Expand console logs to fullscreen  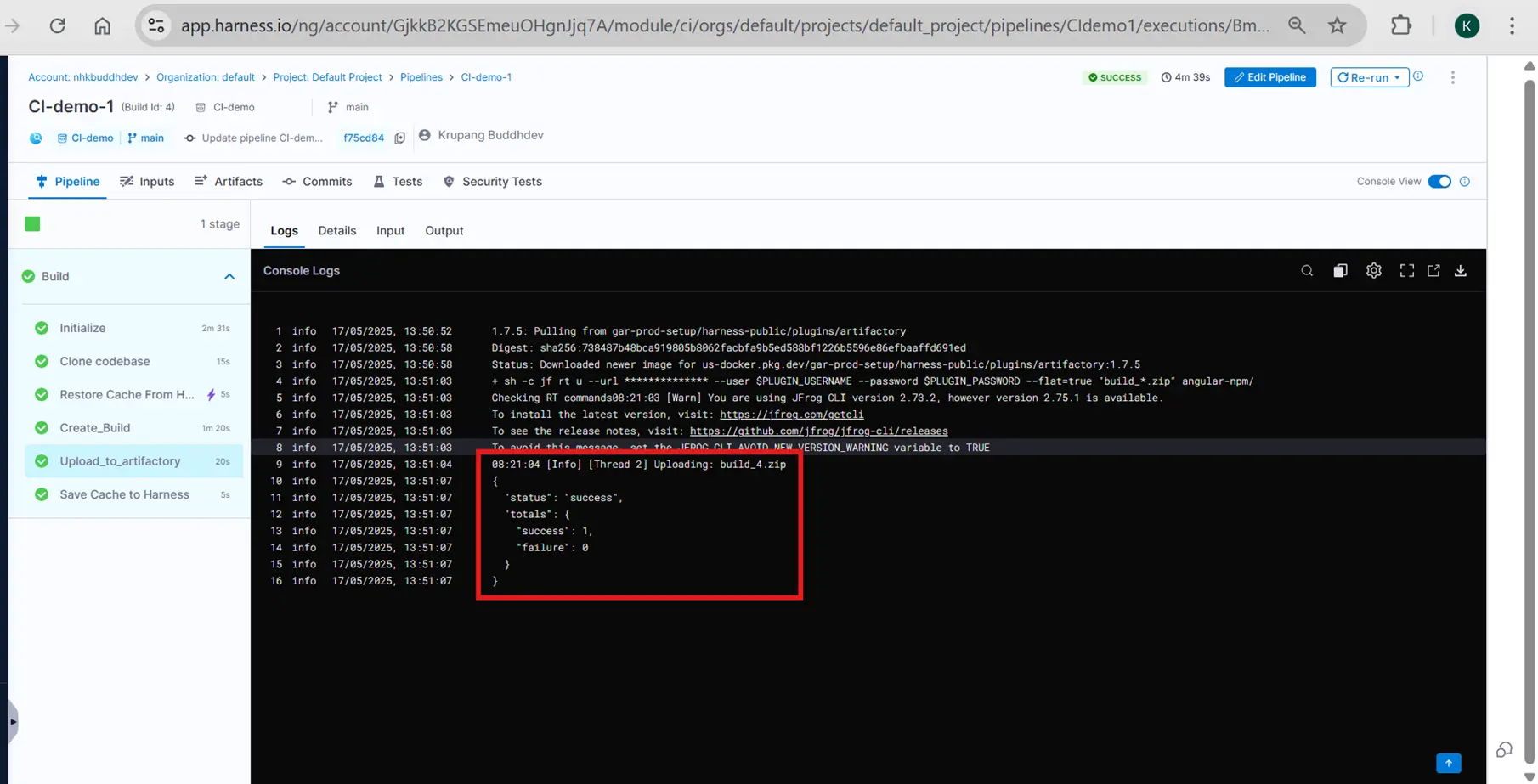click(1407, 271)
